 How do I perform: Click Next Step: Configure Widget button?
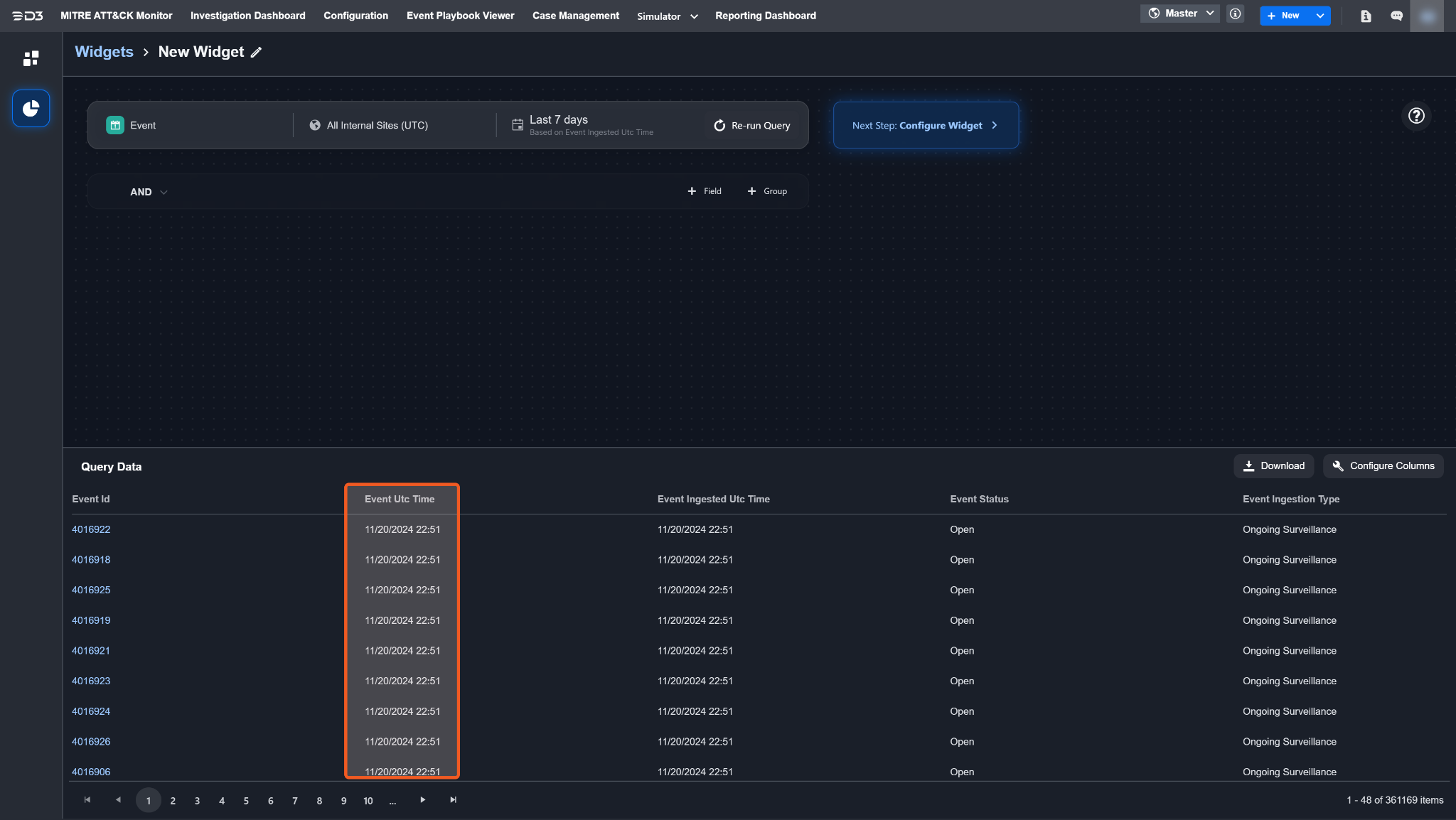925,125
